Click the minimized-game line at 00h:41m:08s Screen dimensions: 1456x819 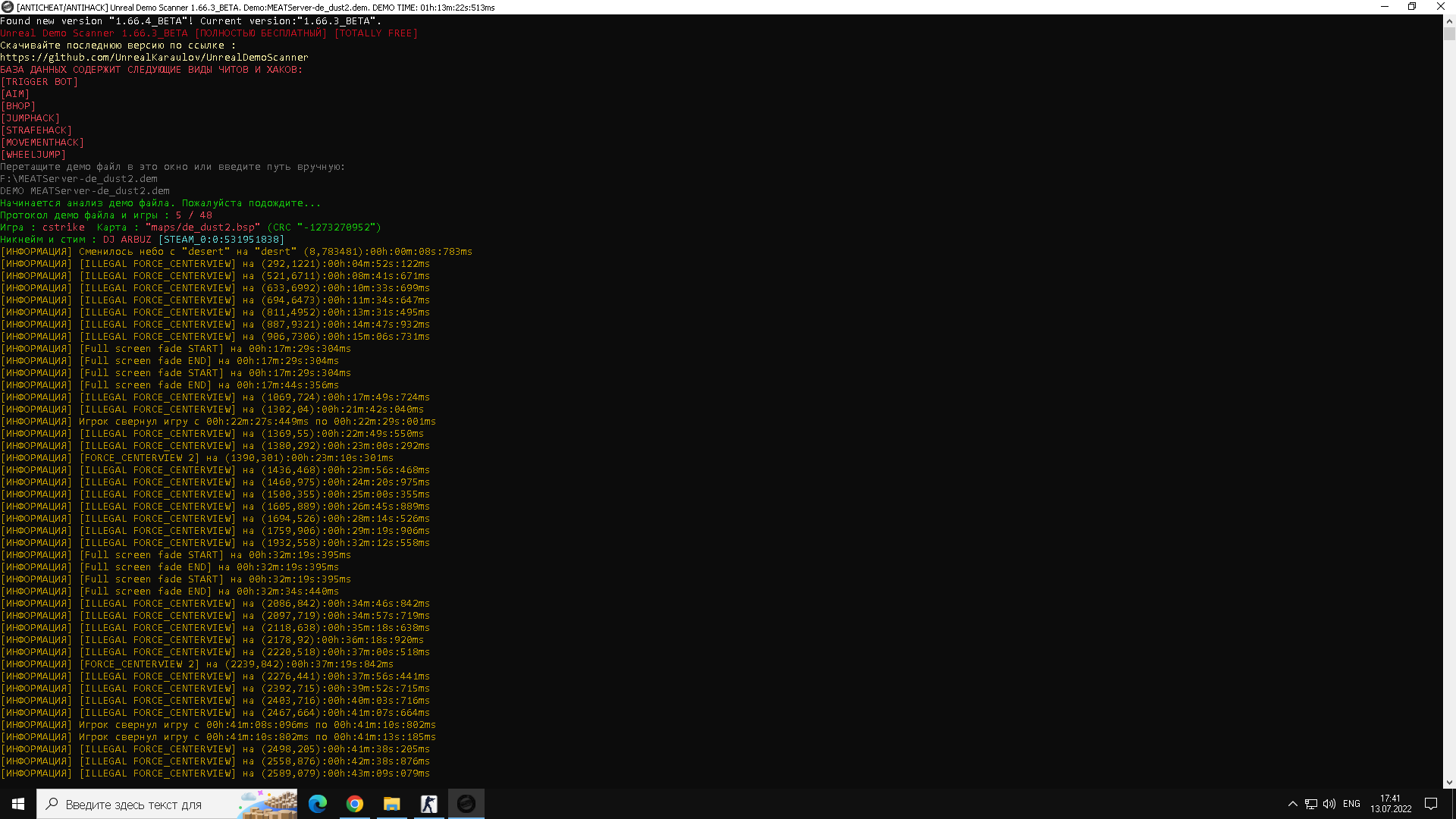tap(218, 725)
